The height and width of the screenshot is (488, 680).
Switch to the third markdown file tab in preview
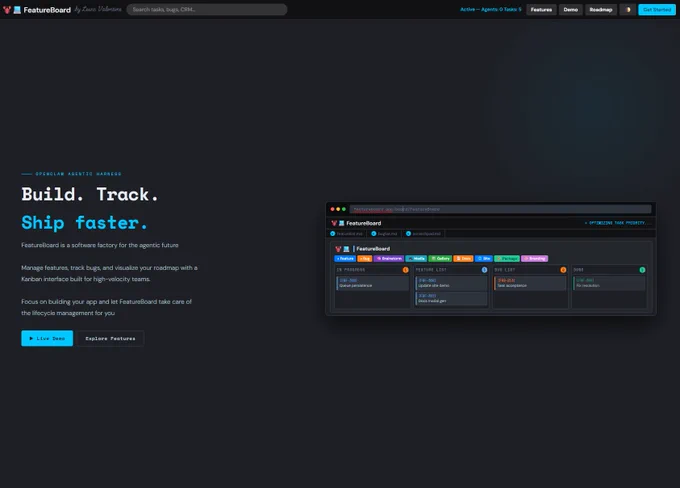coord(423,234)
